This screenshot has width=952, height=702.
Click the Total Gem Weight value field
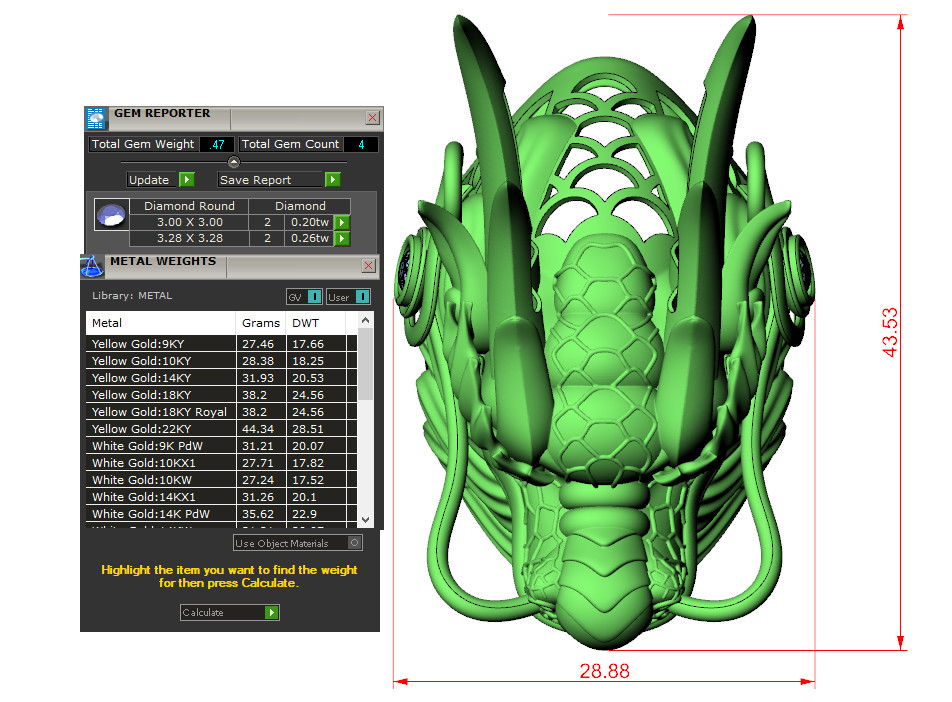(216, 145)
